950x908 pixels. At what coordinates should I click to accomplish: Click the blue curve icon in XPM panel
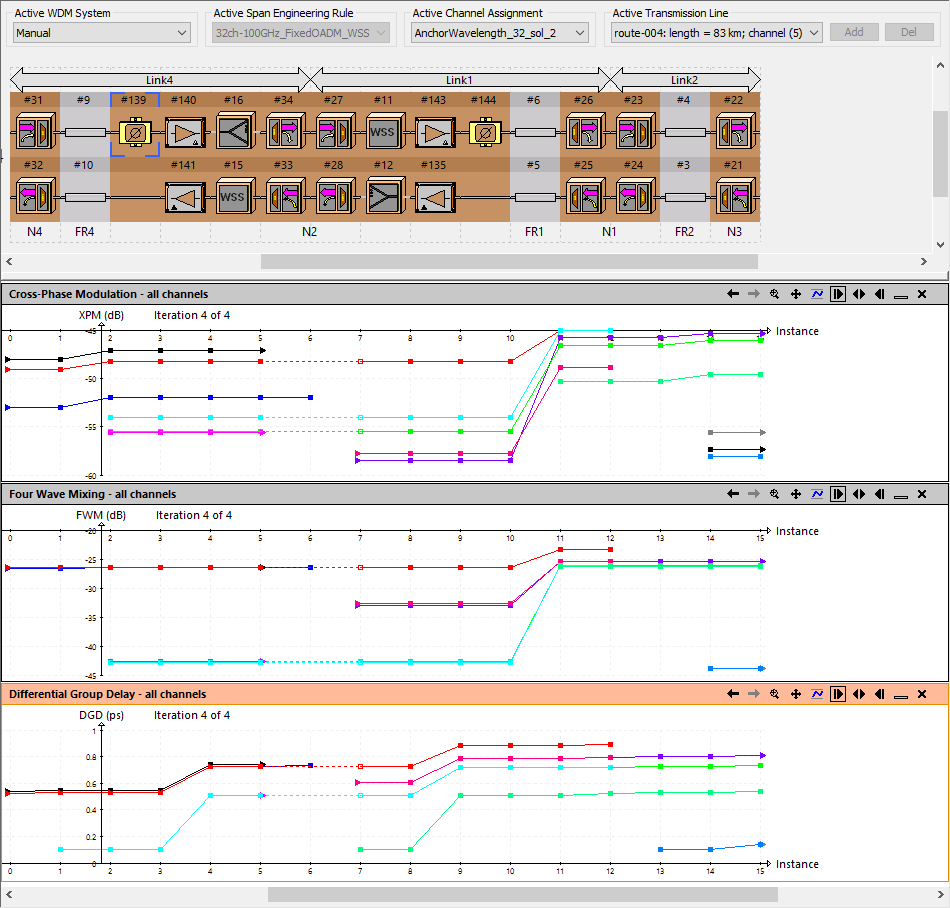(817, 294)
